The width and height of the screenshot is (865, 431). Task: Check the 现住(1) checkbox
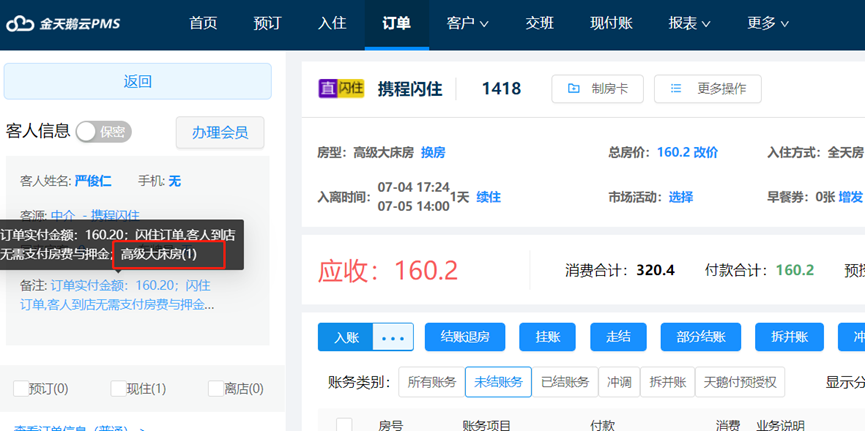[118, 389]
